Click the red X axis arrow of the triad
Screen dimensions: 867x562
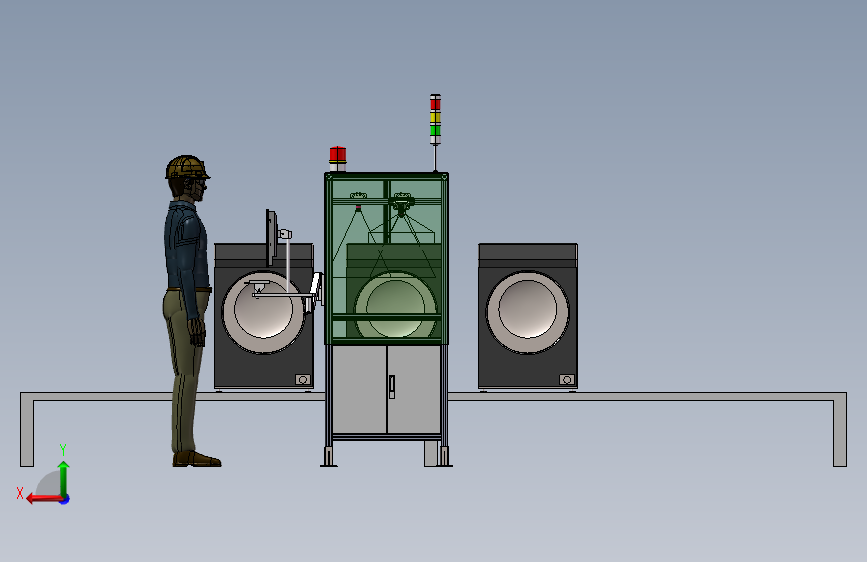click(43, 499)
